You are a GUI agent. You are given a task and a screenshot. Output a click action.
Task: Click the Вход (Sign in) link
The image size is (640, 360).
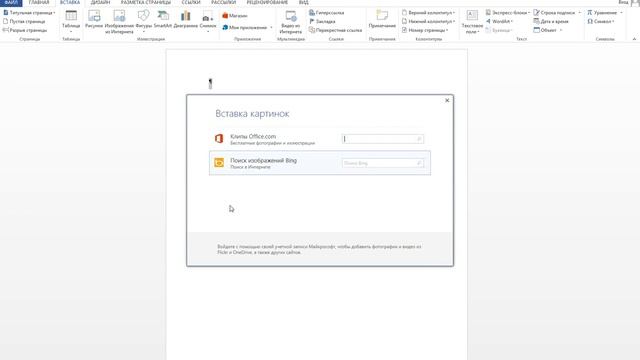[x=624, y=2]
